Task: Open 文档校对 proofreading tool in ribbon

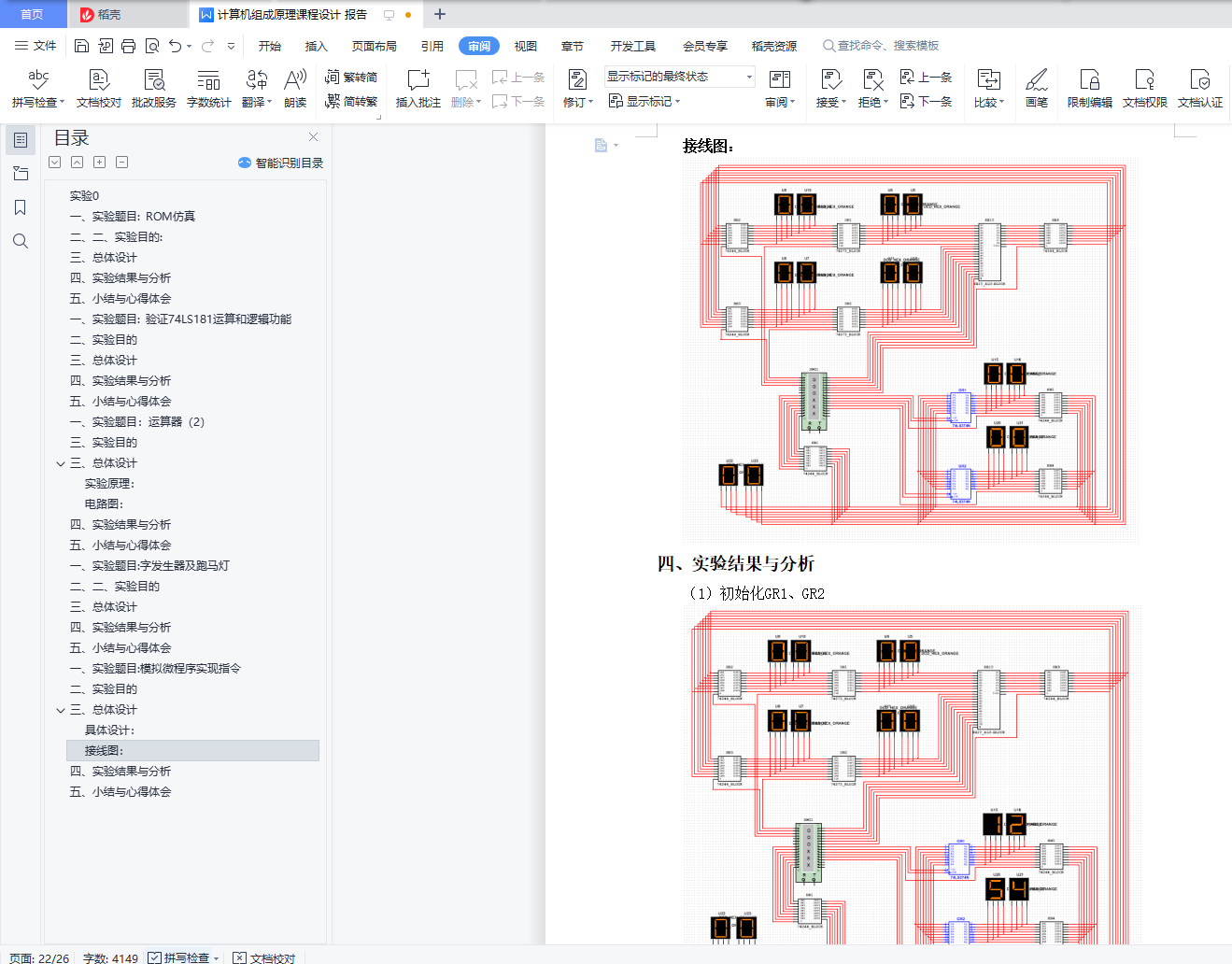Action: tap(99, 89)
